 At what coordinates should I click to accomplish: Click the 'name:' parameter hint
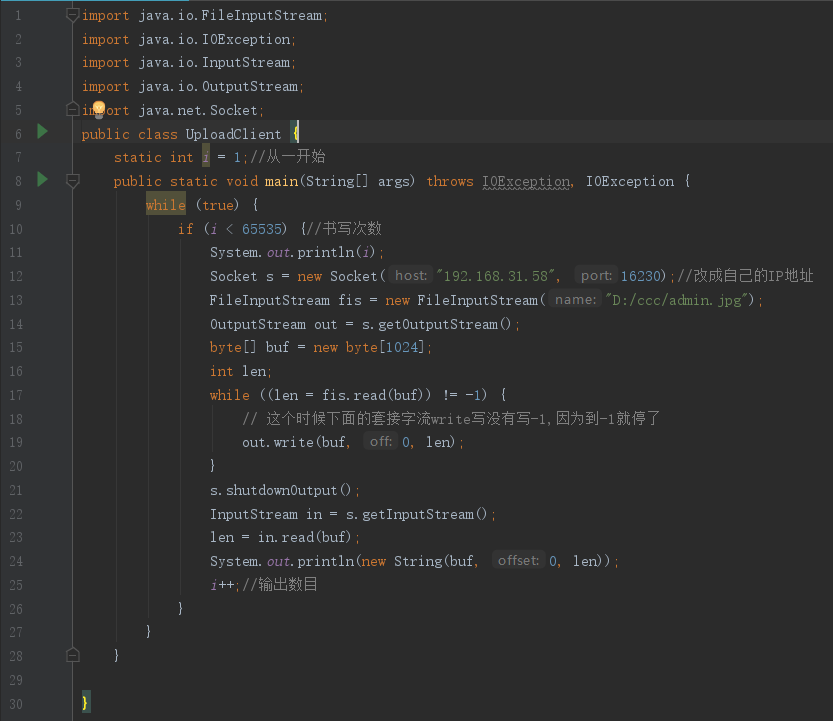coord(575,300)
